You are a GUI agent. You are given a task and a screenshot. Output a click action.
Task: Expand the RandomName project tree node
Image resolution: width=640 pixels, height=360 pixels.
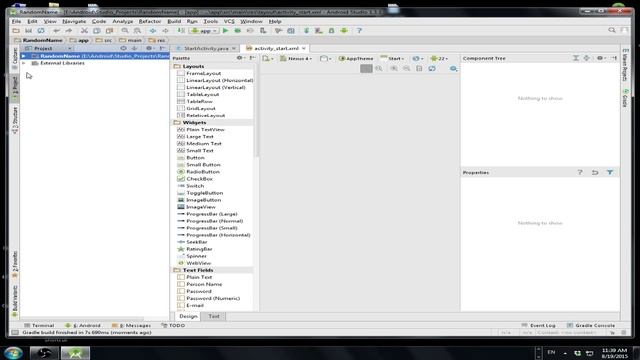tap(24, 56)
